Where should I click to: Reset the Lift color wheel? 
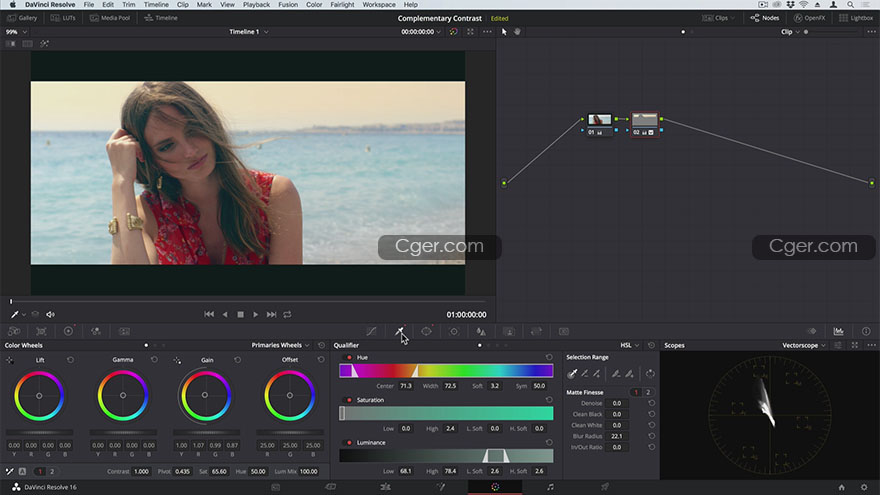(x=70, y=360)
